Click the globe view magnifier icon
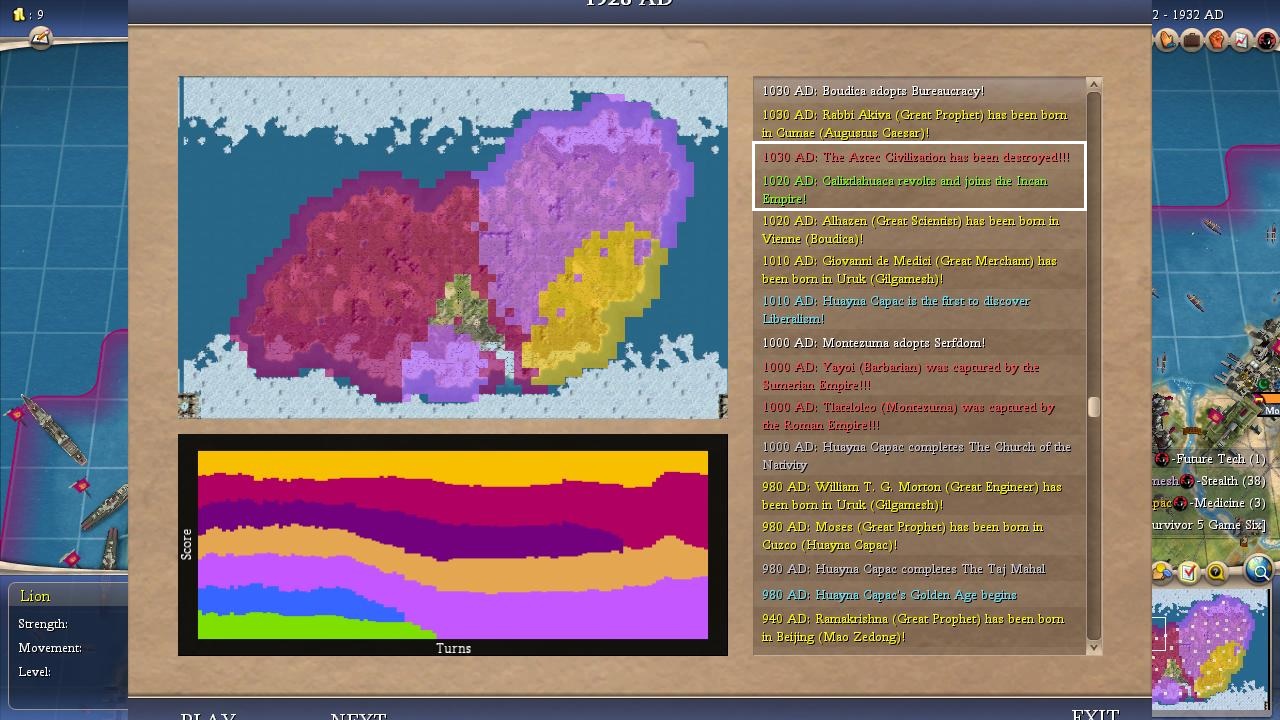 point(1259,570)
